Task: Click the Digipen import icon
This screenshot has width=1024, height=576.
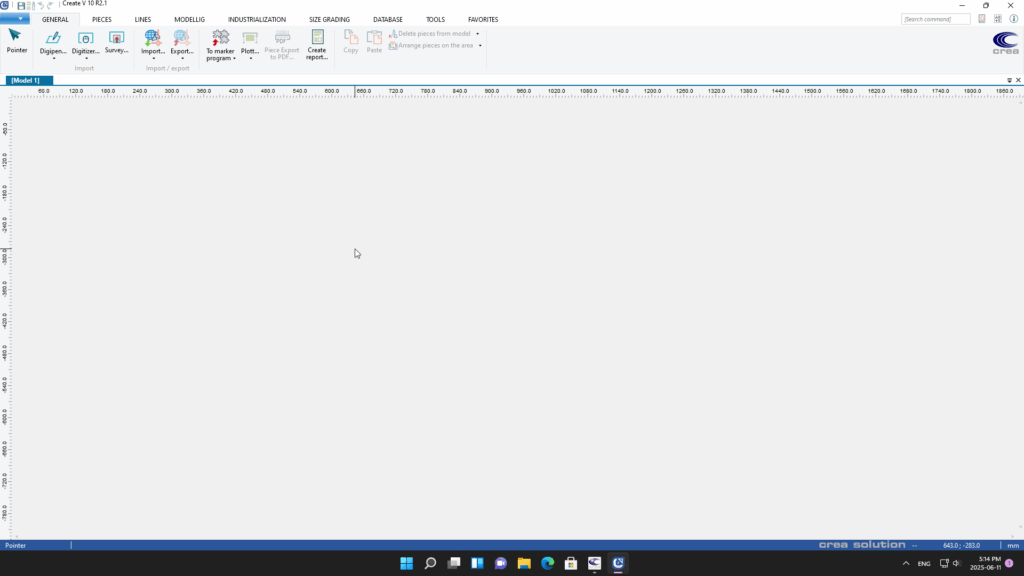Action: click(x=53, y=38)
